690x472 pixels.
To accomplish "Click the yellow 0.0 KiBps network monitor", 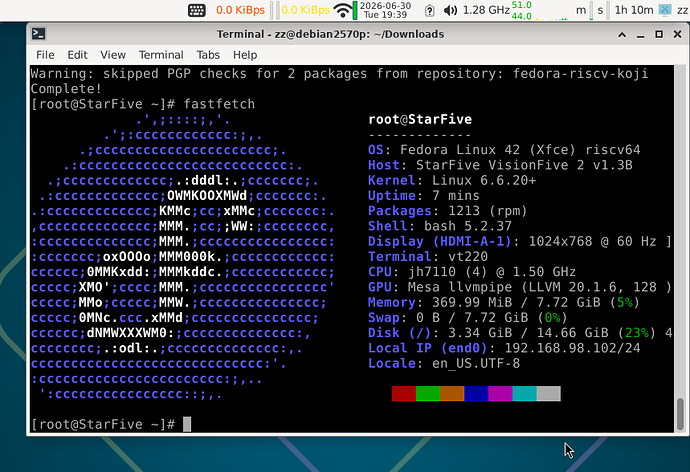I will pos(305,10).
